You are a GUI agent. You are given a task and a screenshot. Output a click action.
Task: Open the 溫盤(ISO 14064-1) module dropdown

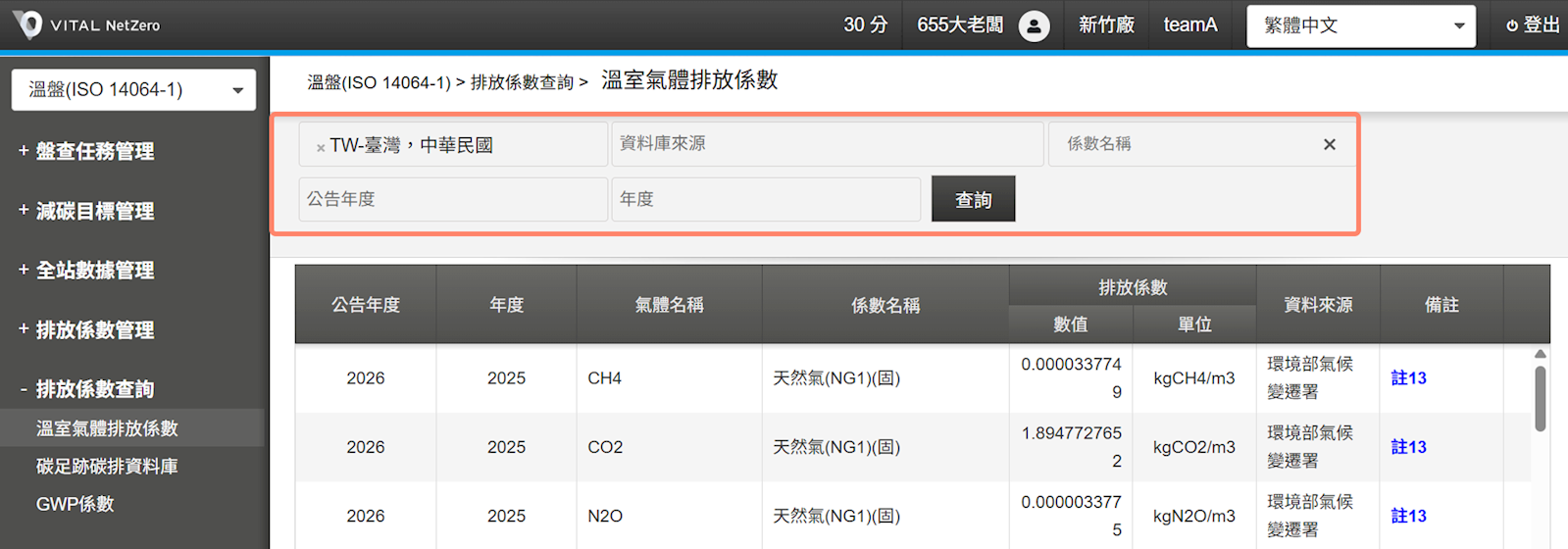coord(133,90)
